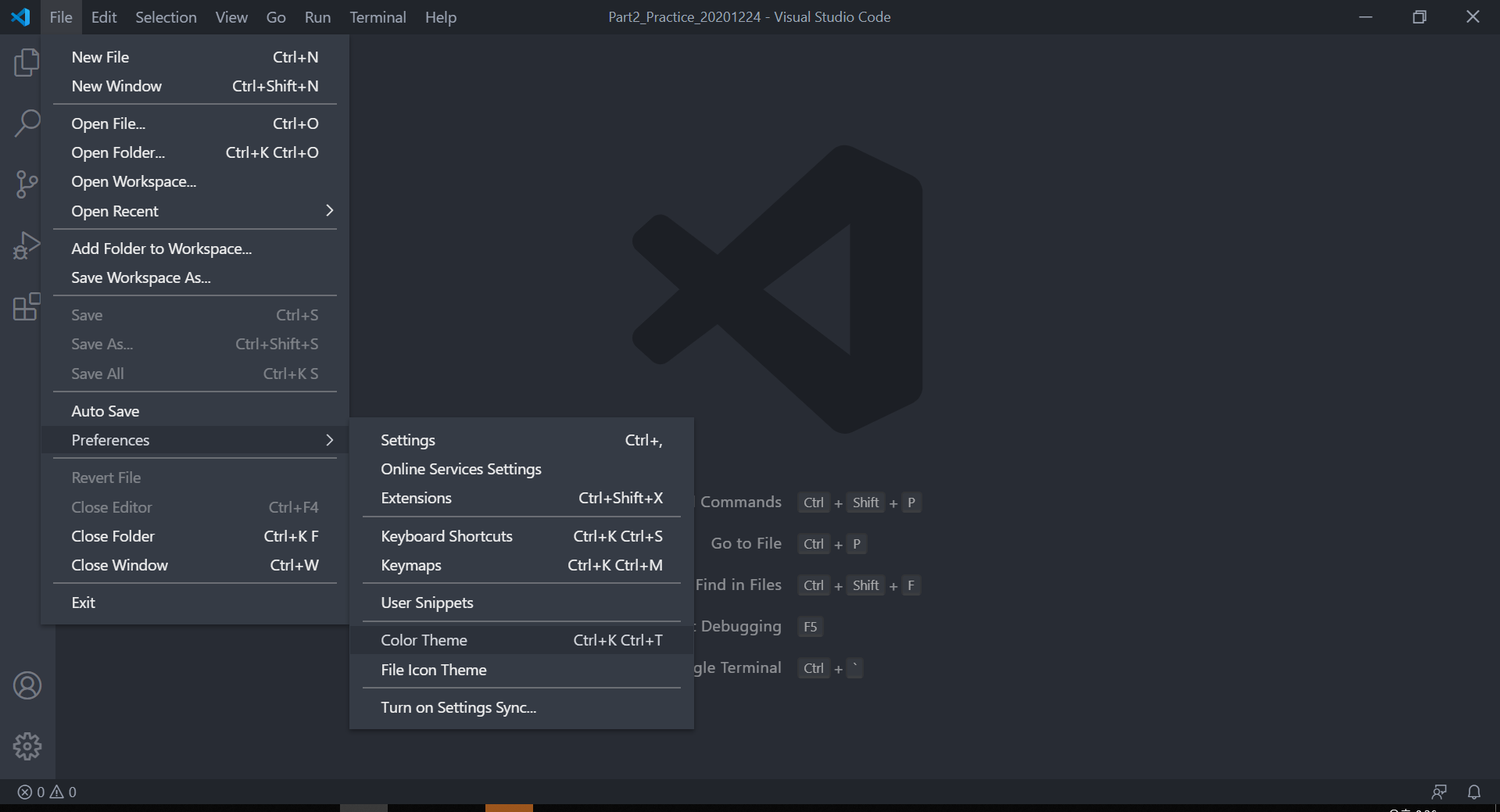The width and height of the screenshot is (1500, 812).
Task: Expand the Preferences submenu arrow
Action: pos(329,440)
